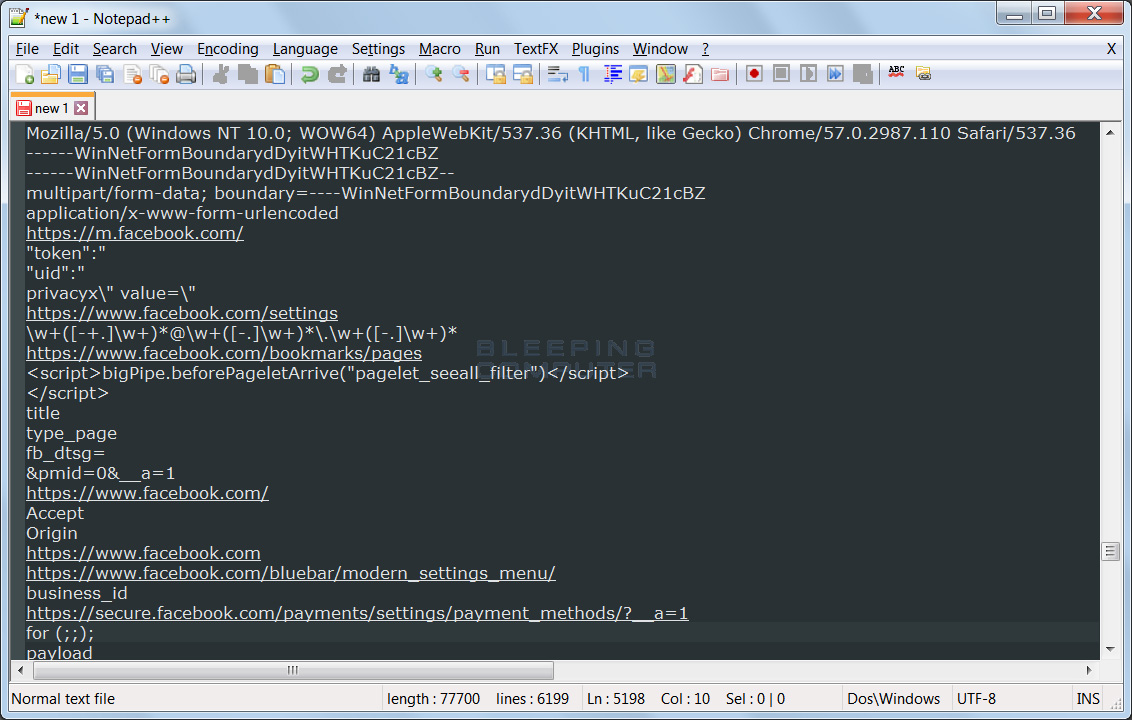Image resolution: width=1132 pixels, height=720 pixels.
Task: Close the current document via toolbar
Action: pos(133,74)
